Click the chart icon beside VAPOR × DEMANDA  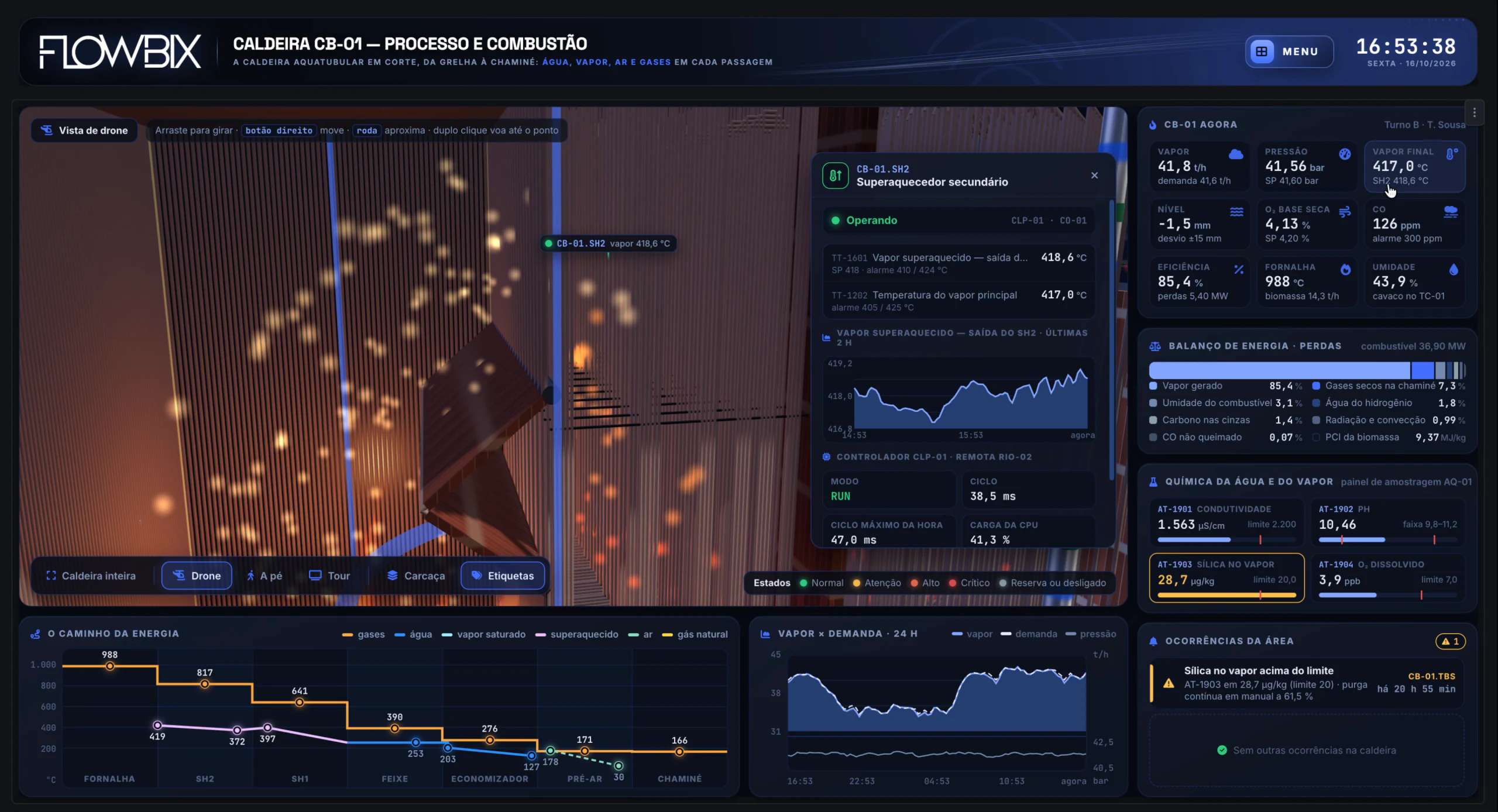pos(765,634)
